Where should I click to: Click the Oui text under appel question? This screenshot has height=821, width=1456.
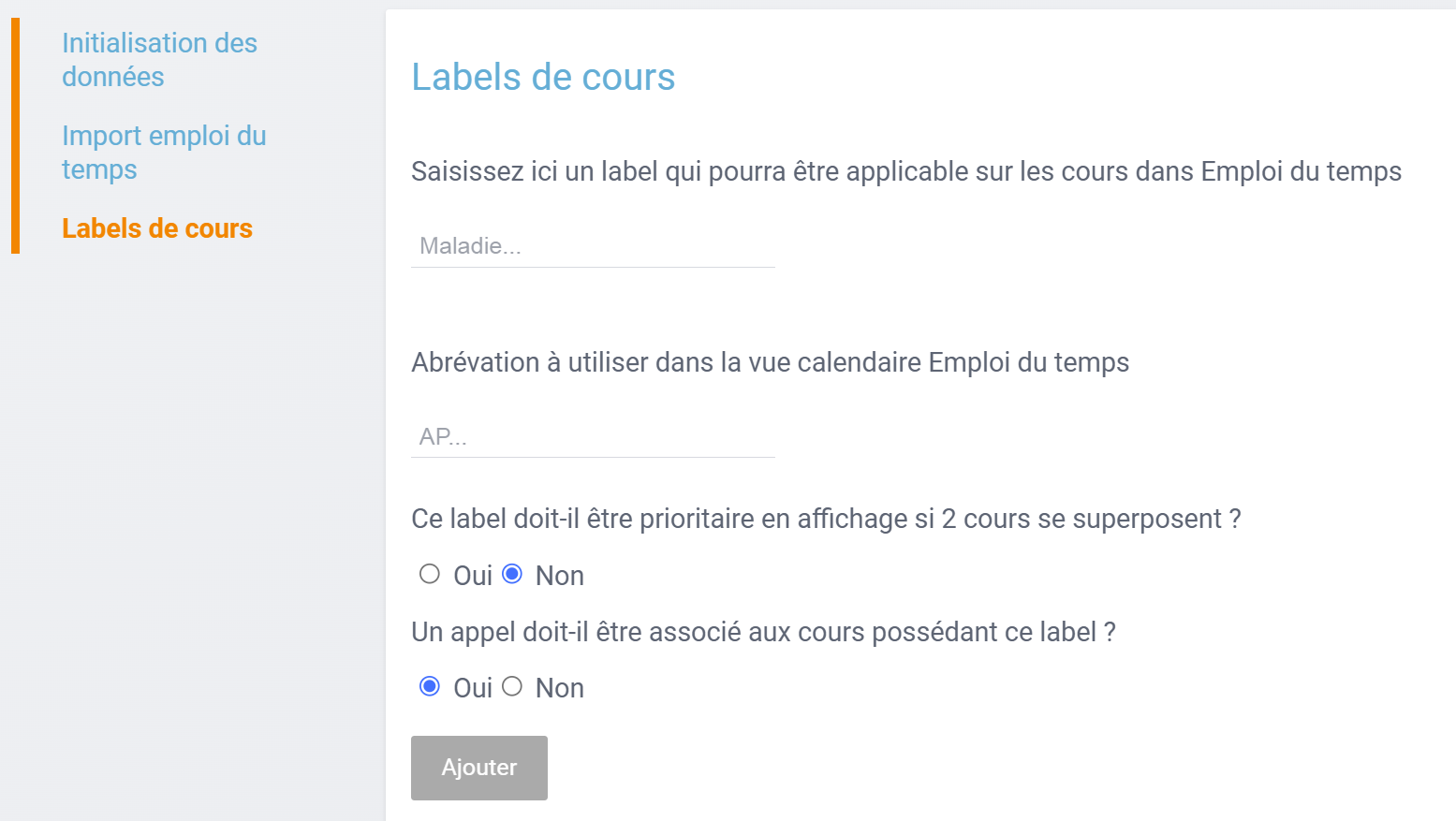(x=473, y=688)
